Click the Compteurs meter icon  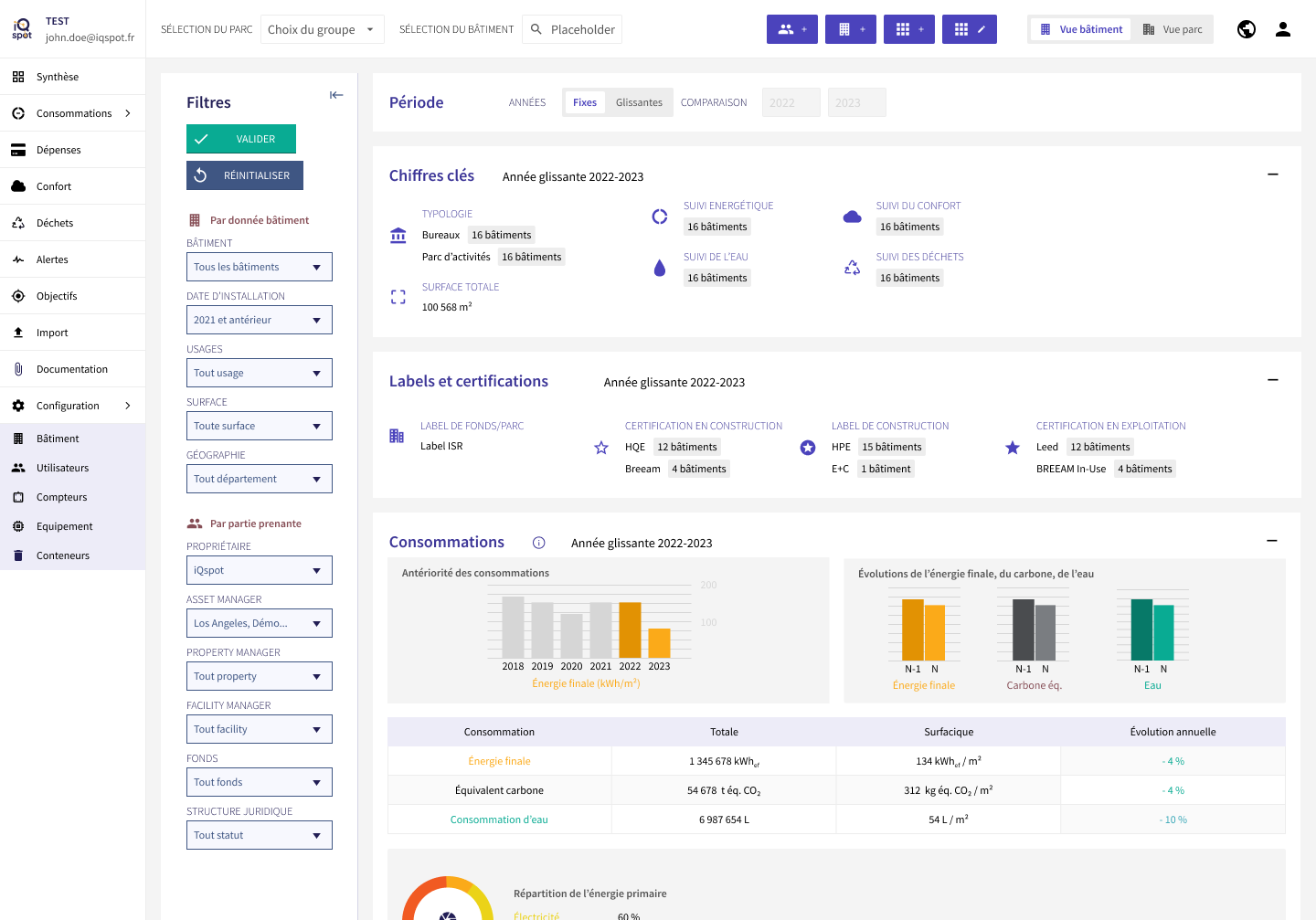tap(18, 497)
